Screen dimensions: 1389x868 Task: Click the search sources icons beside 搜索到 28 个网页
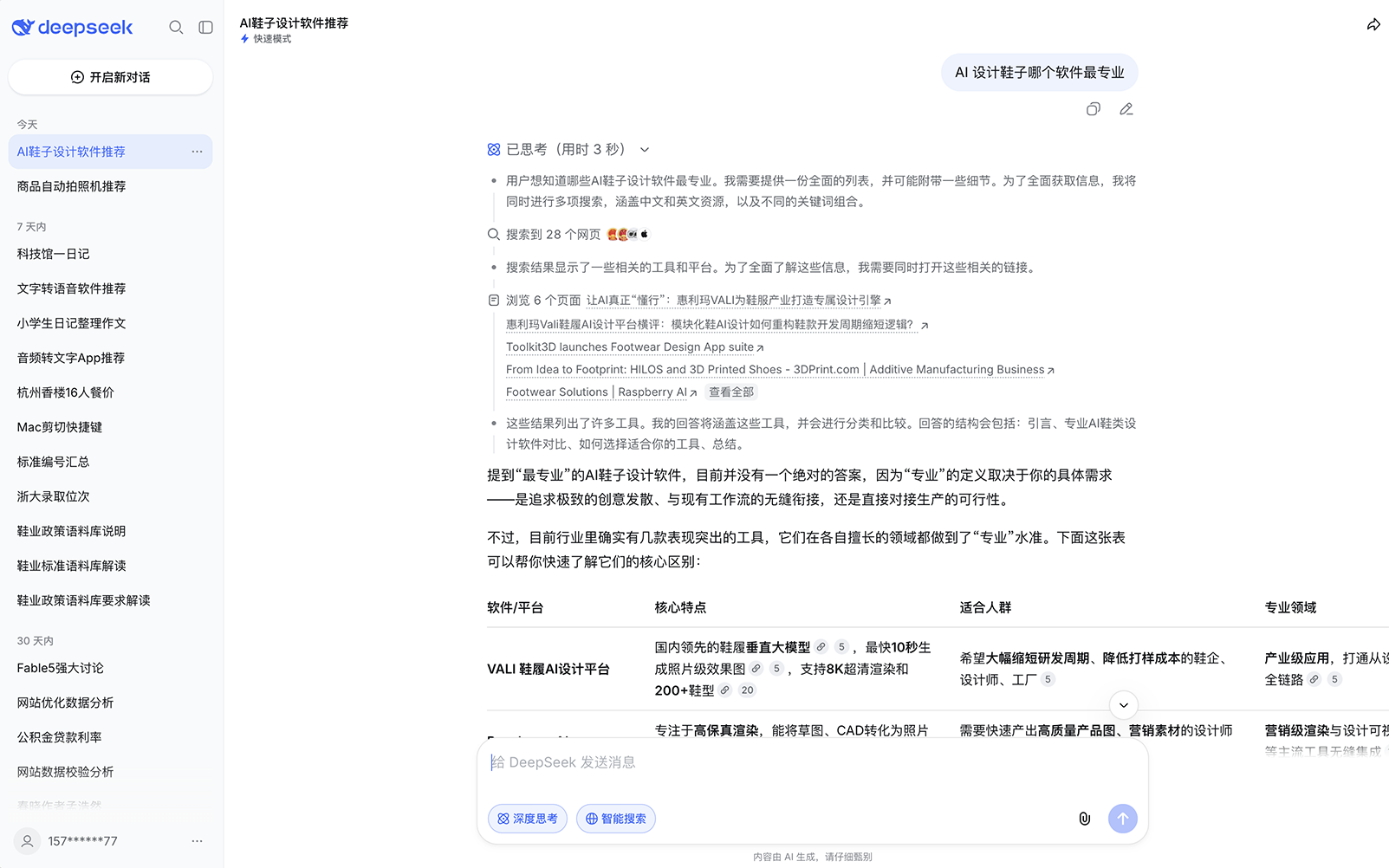click(628, 235)
